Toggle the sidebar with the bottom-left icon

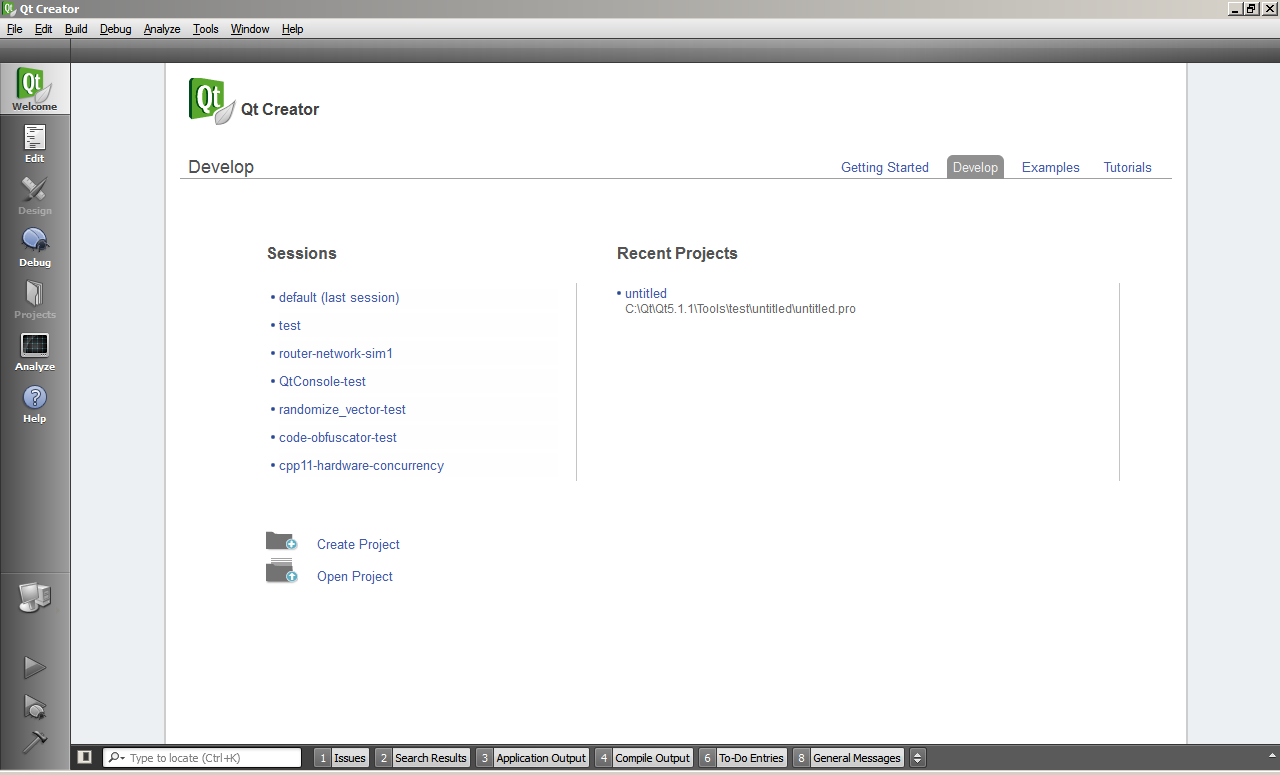(85, 757)
